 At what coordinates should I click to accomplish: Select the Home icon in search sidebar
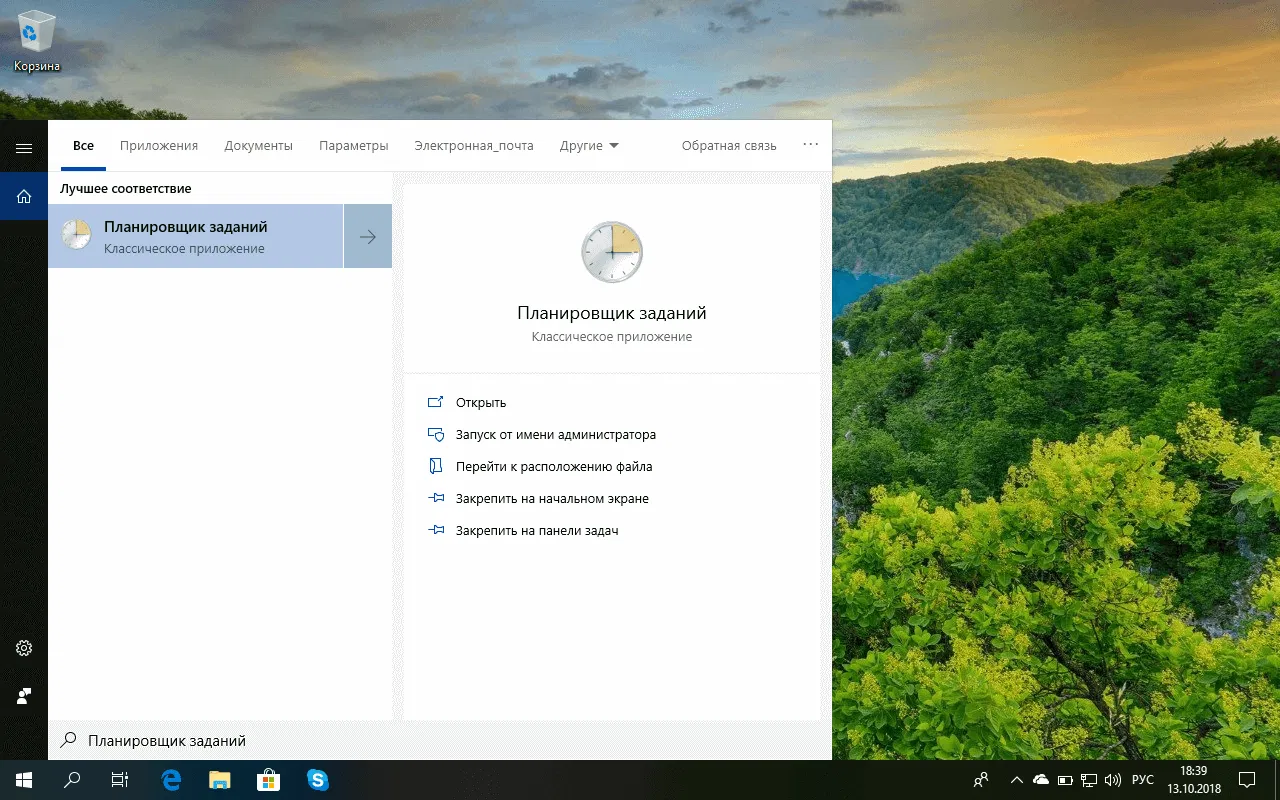pyautogui.click(x=24, y=197)
